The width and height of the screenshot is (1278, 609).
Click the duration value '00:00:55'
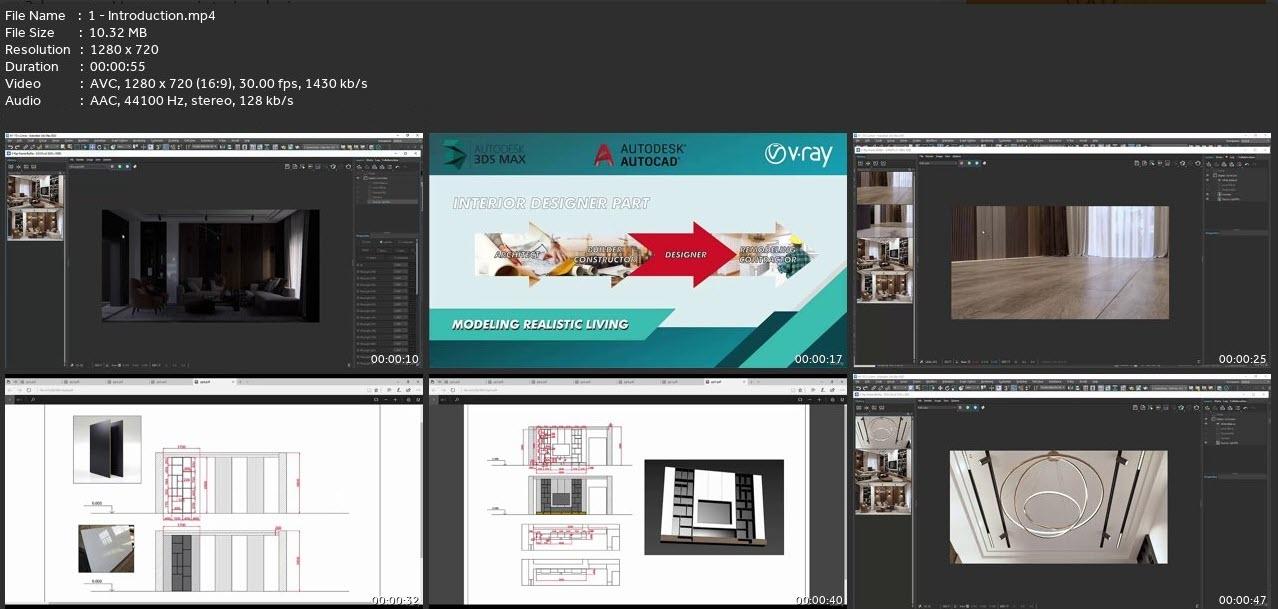[x=117, y=66]
